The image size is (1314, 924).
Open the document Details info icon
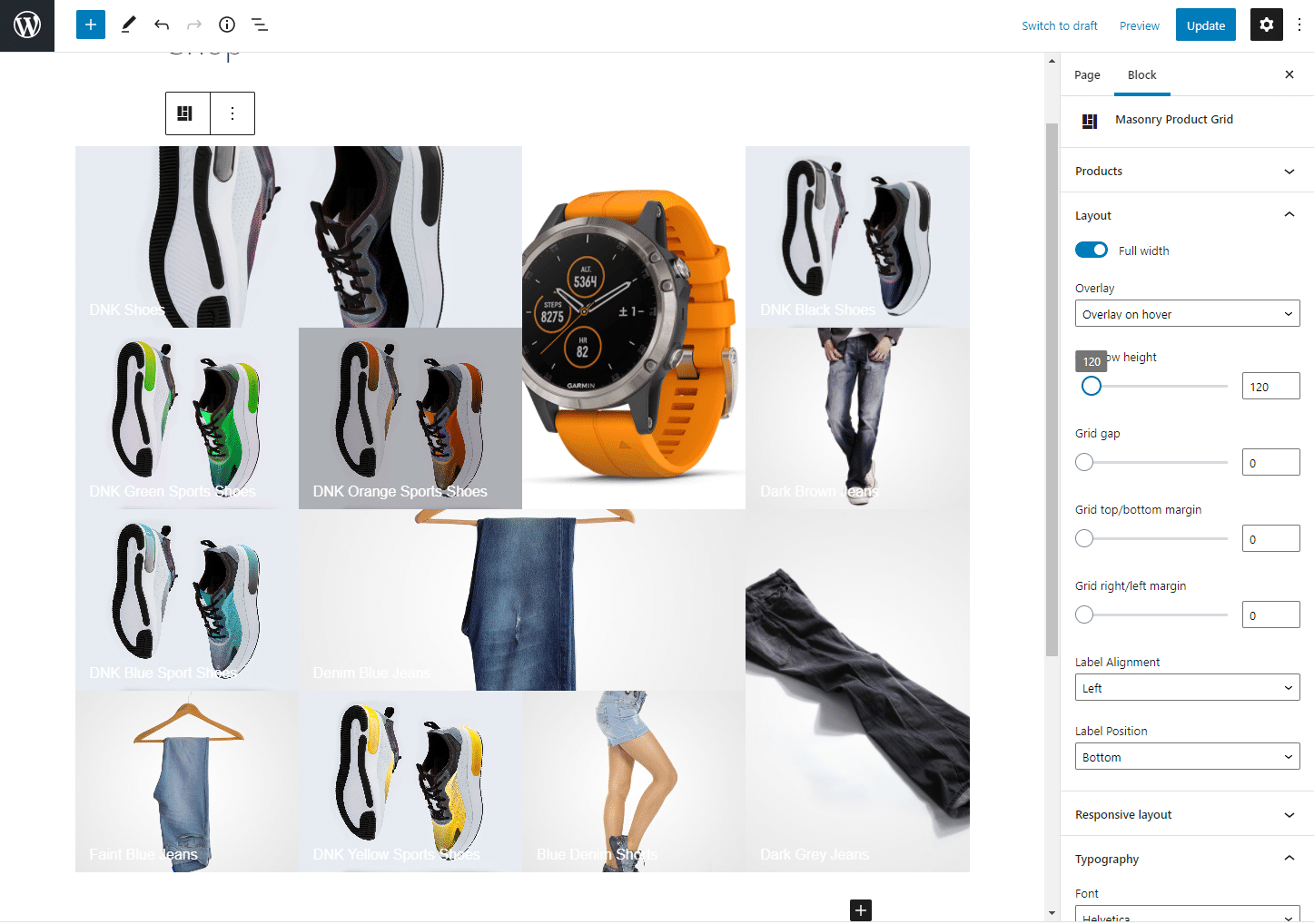(x=227, y=25)
